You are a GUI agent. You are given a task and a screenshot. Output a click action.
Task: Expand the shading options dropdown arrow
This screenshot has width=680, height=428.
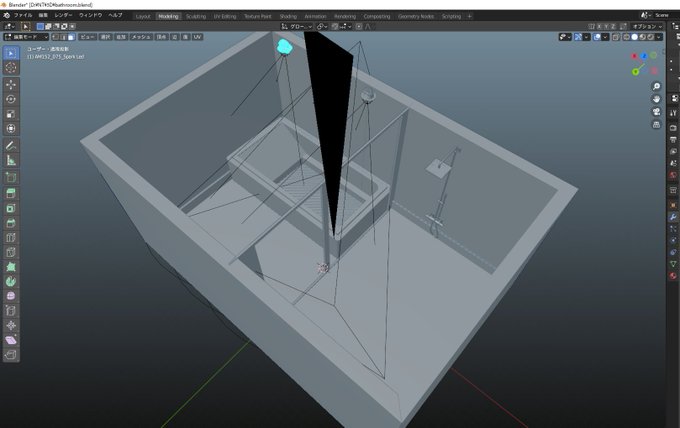pyautogui.click(x=659, y=37)
